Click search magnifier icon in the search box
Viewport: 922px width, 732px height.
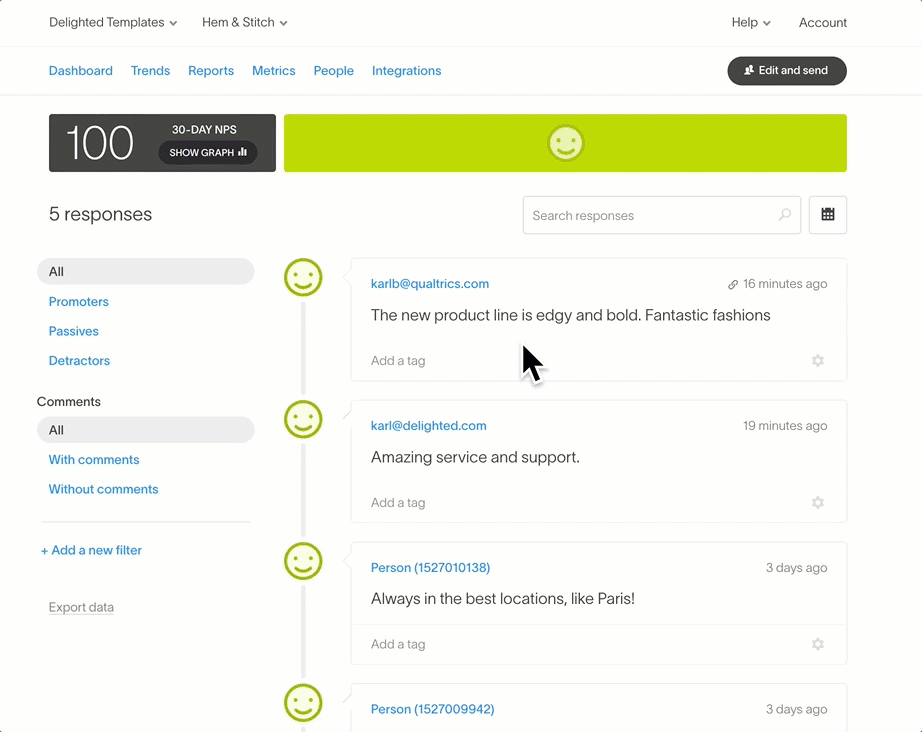(x=784, y=215)
